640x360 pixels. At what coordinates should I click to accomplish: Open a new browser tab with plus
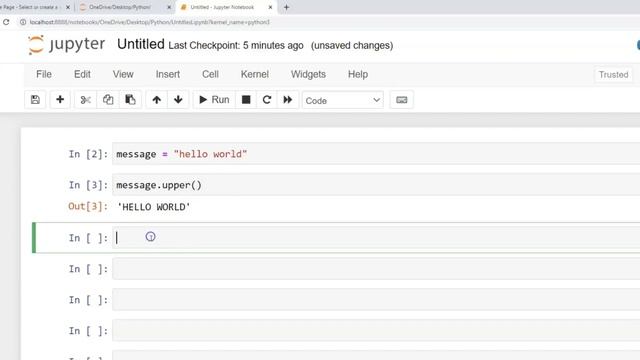tap(287, 7)
